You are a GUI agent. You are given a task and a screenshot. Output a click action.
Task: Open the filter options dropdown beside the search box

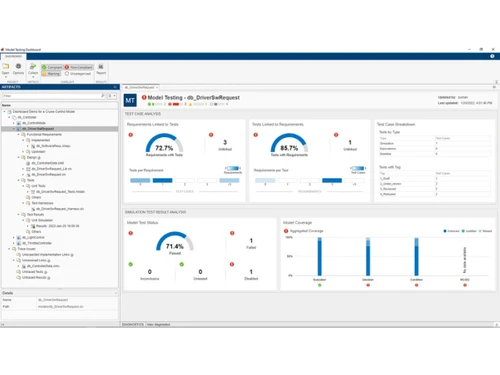point(112,96)
